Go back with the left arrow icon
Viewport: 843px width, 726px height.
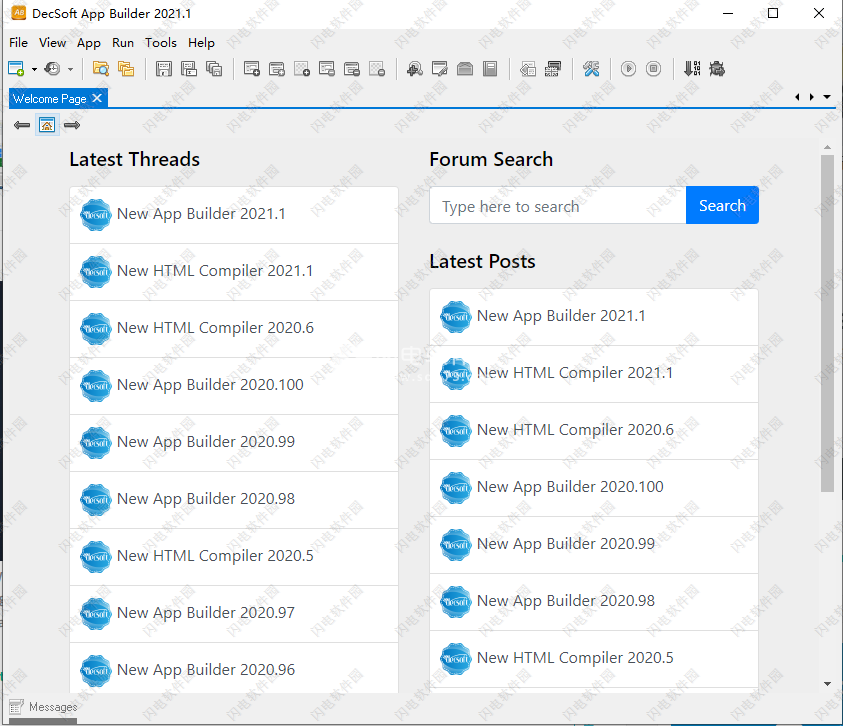[22, 125]
